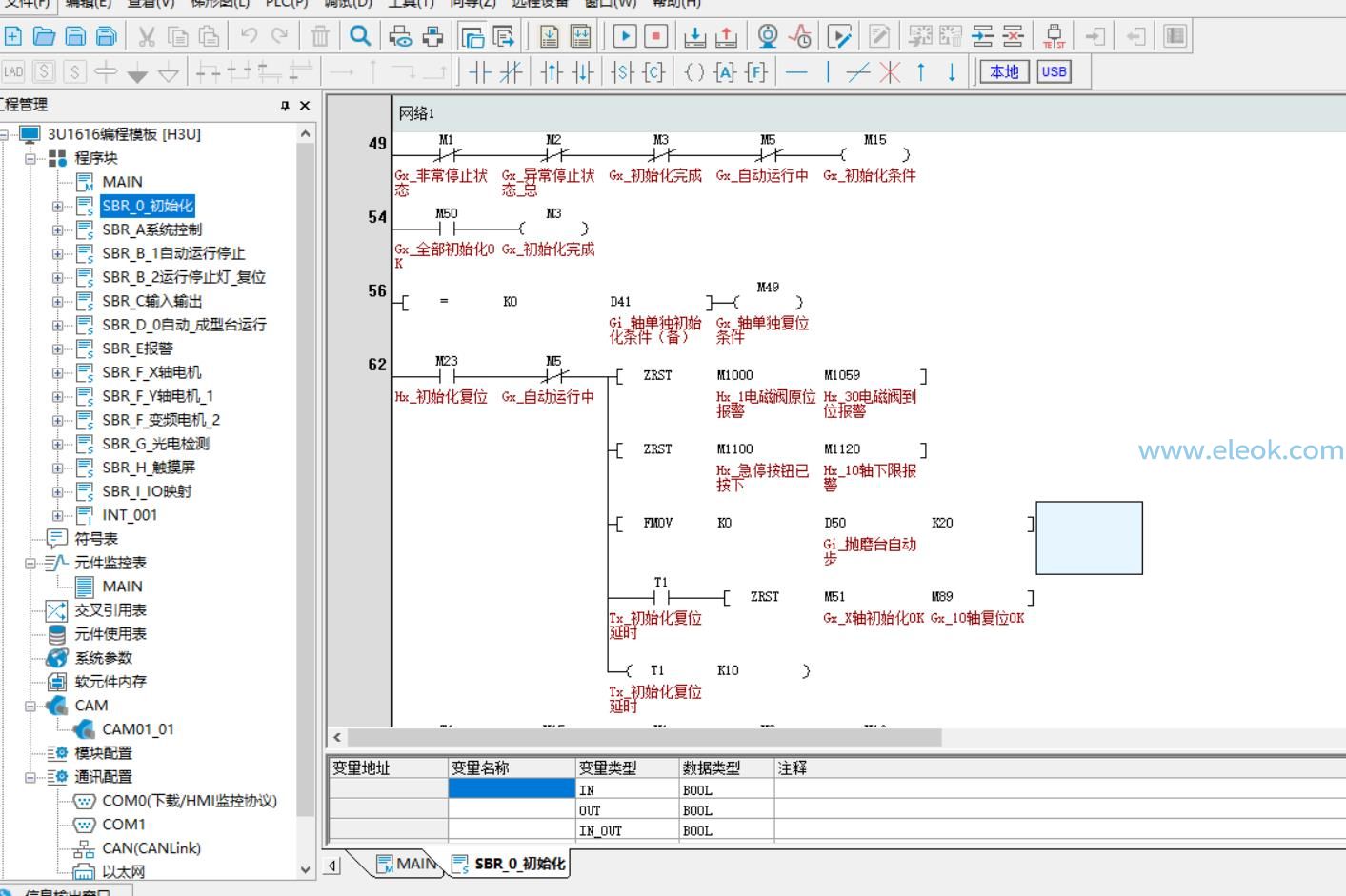The height and width of the screenshot is (896, 1346).
Task: Insert a rising edge contact
Action: [x=552, y=71]
